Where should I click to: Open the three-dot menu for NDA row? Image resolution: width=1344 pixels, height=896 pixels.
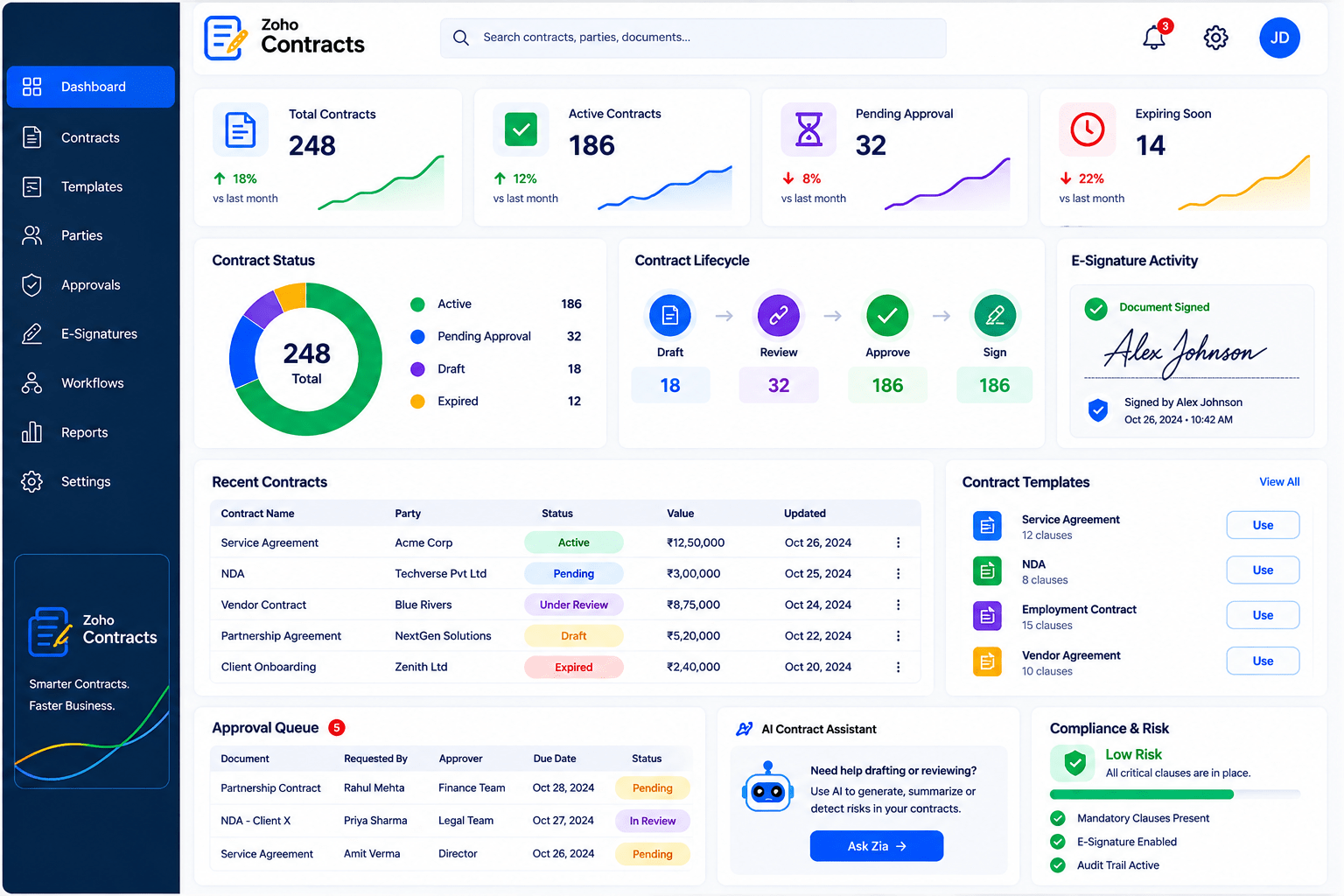[898, 574]
